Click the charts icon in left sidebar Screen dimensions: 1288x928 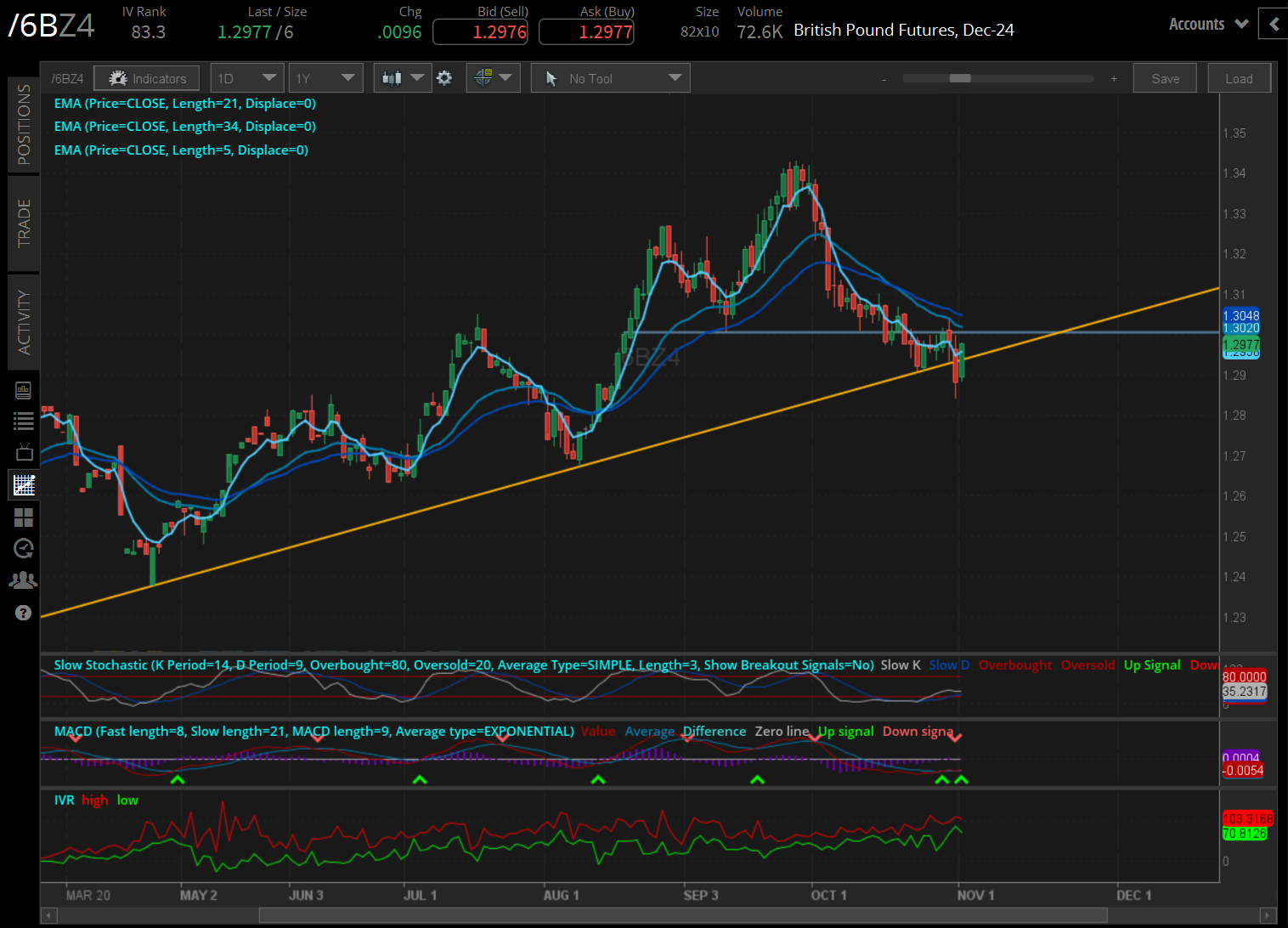(24, 485)
